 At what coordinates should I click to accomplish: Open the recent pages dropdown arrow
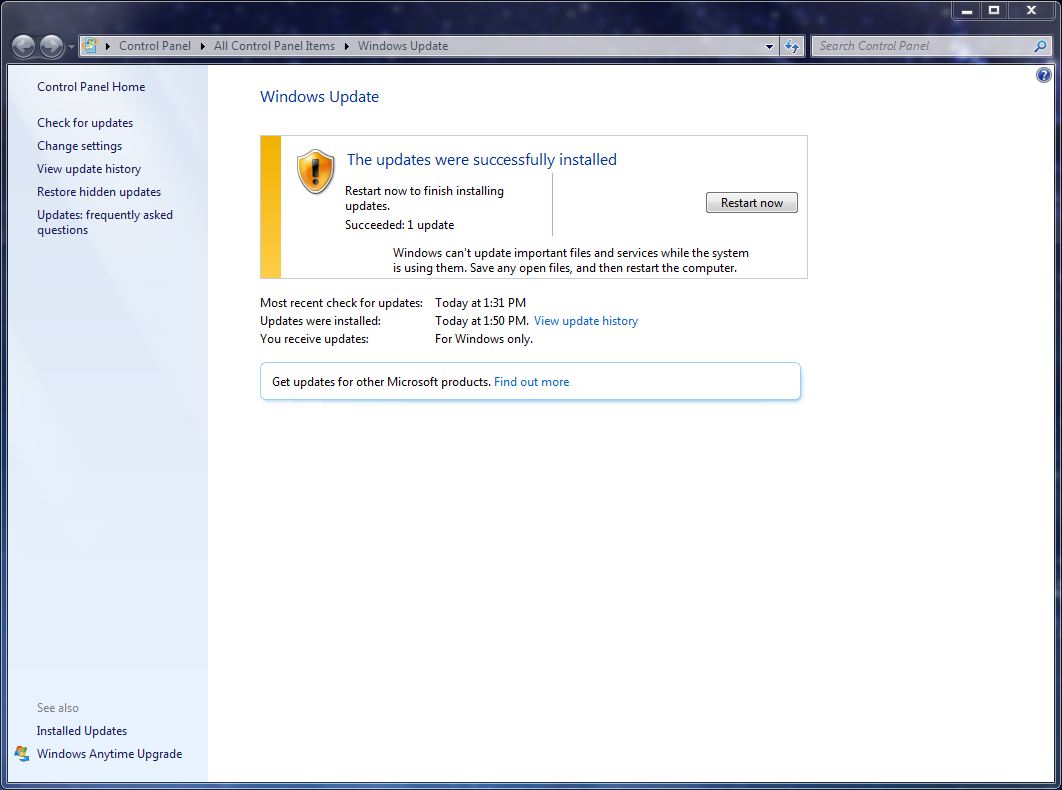pyautogui.click(x=71, y=47)
